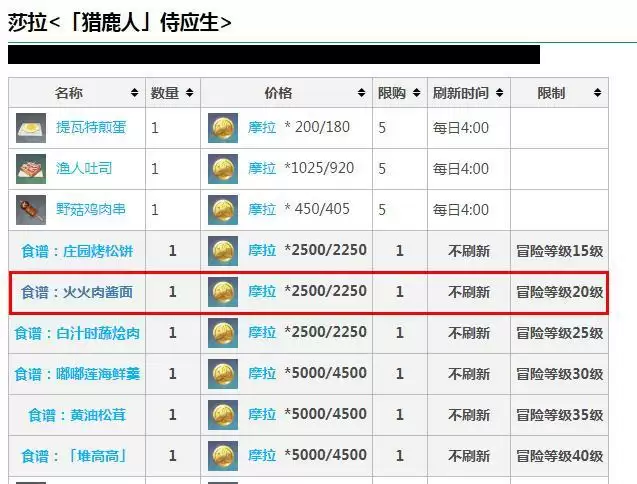Sort table by 限购 column arrows
The image size is (637, 484).
[416, 93]
